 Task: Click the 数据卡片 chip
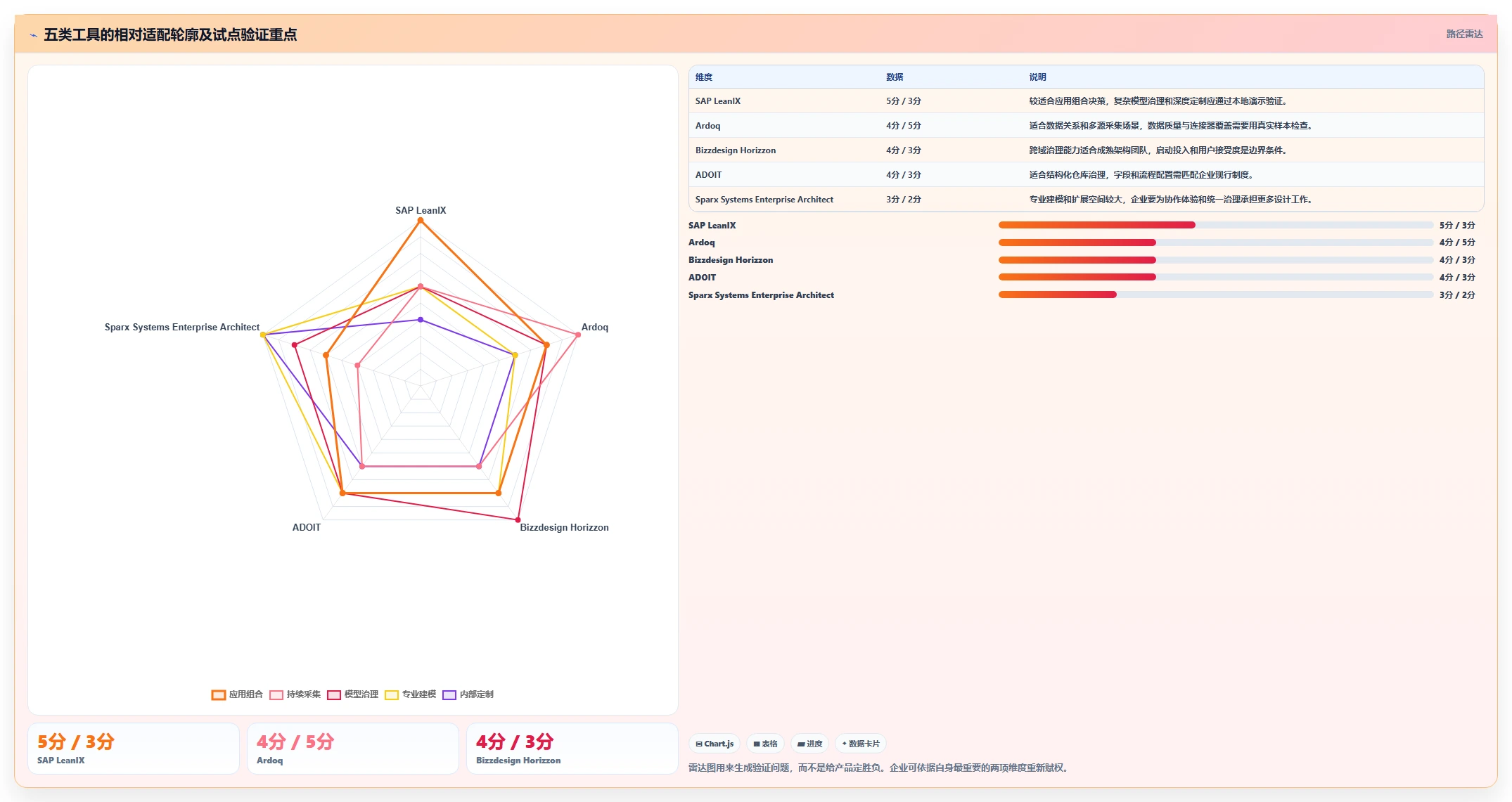pos(861,744)
